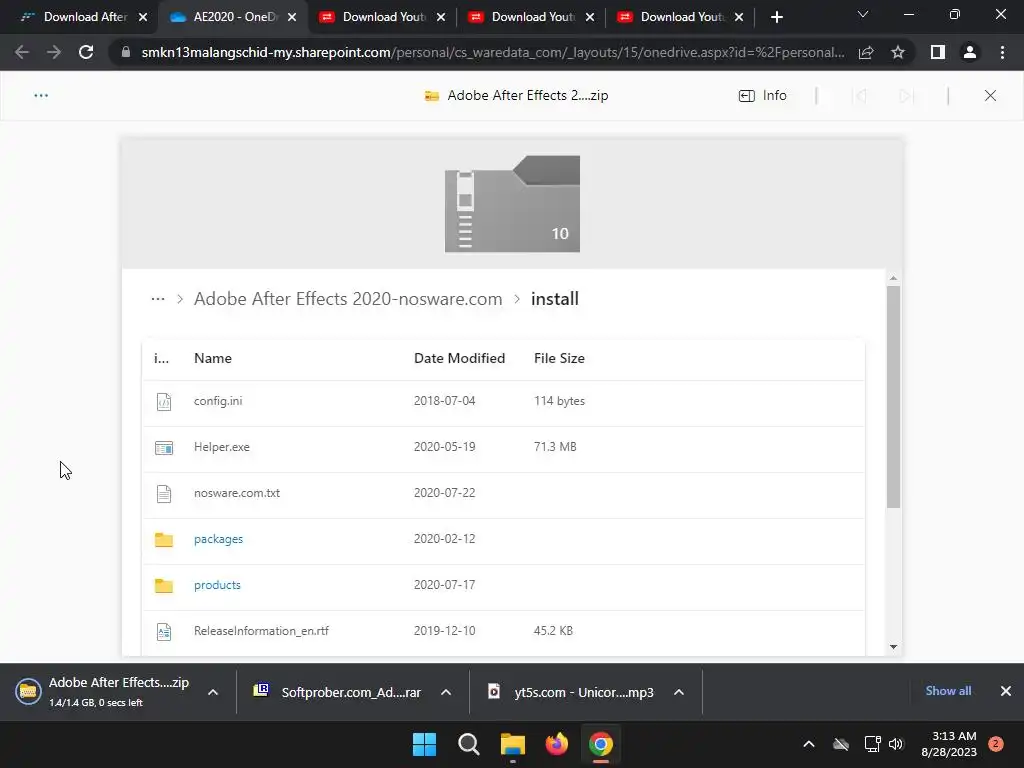The width and height of the screenshot is (1024, 768).
Task: Click the Helper.exe application icon
Action: [x=164, y=447]
